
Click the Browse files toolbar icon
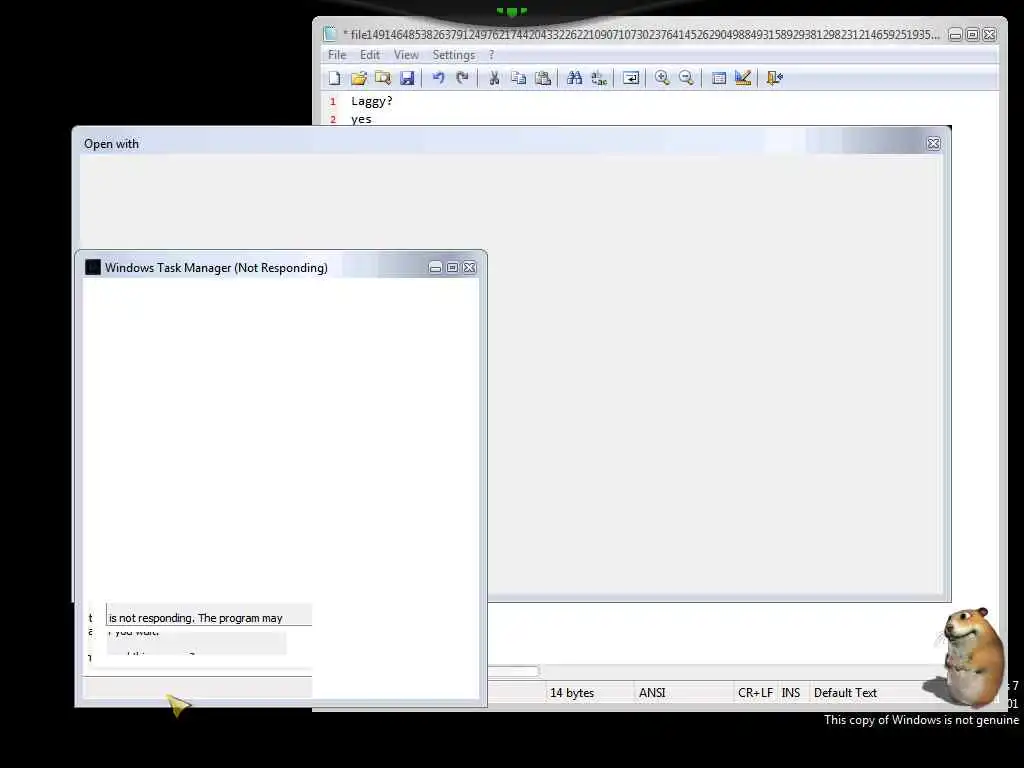(383, 78)
